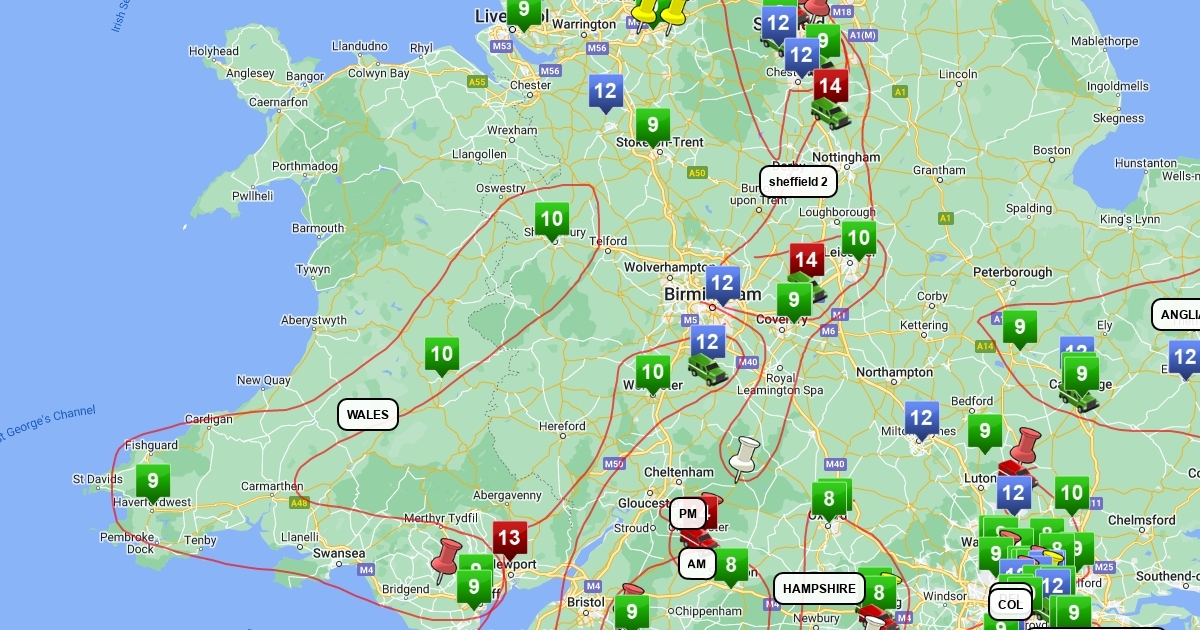
Task: Select green 10 marker near Leicester
Action: [858, 240]
